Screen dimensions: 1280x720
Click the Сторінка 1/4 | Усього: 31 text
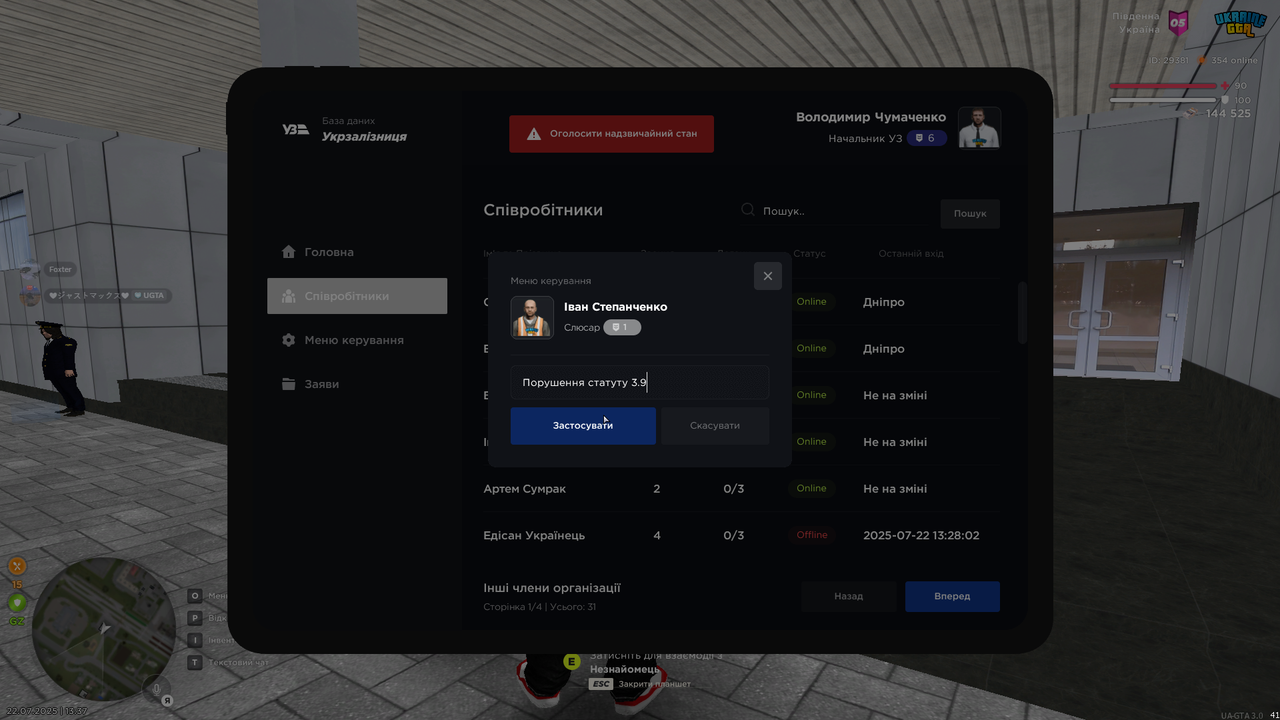540,607
